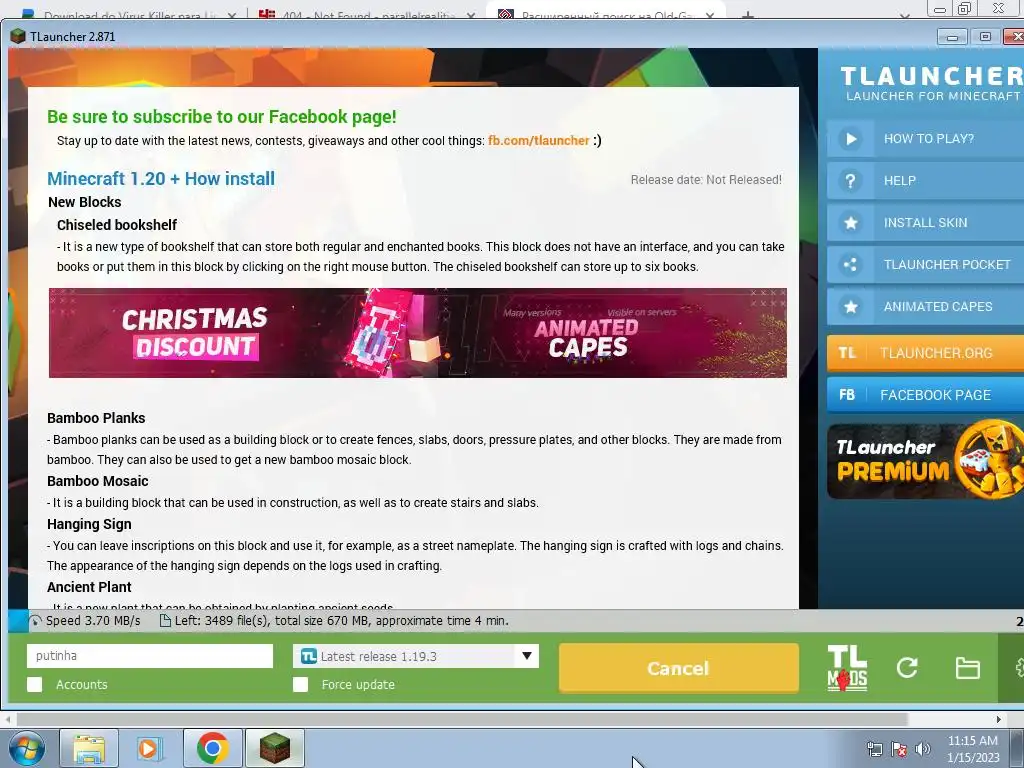The image size is (1024, 768).
Task: Click the download speed gauge icon
Action: coord(35,621)
